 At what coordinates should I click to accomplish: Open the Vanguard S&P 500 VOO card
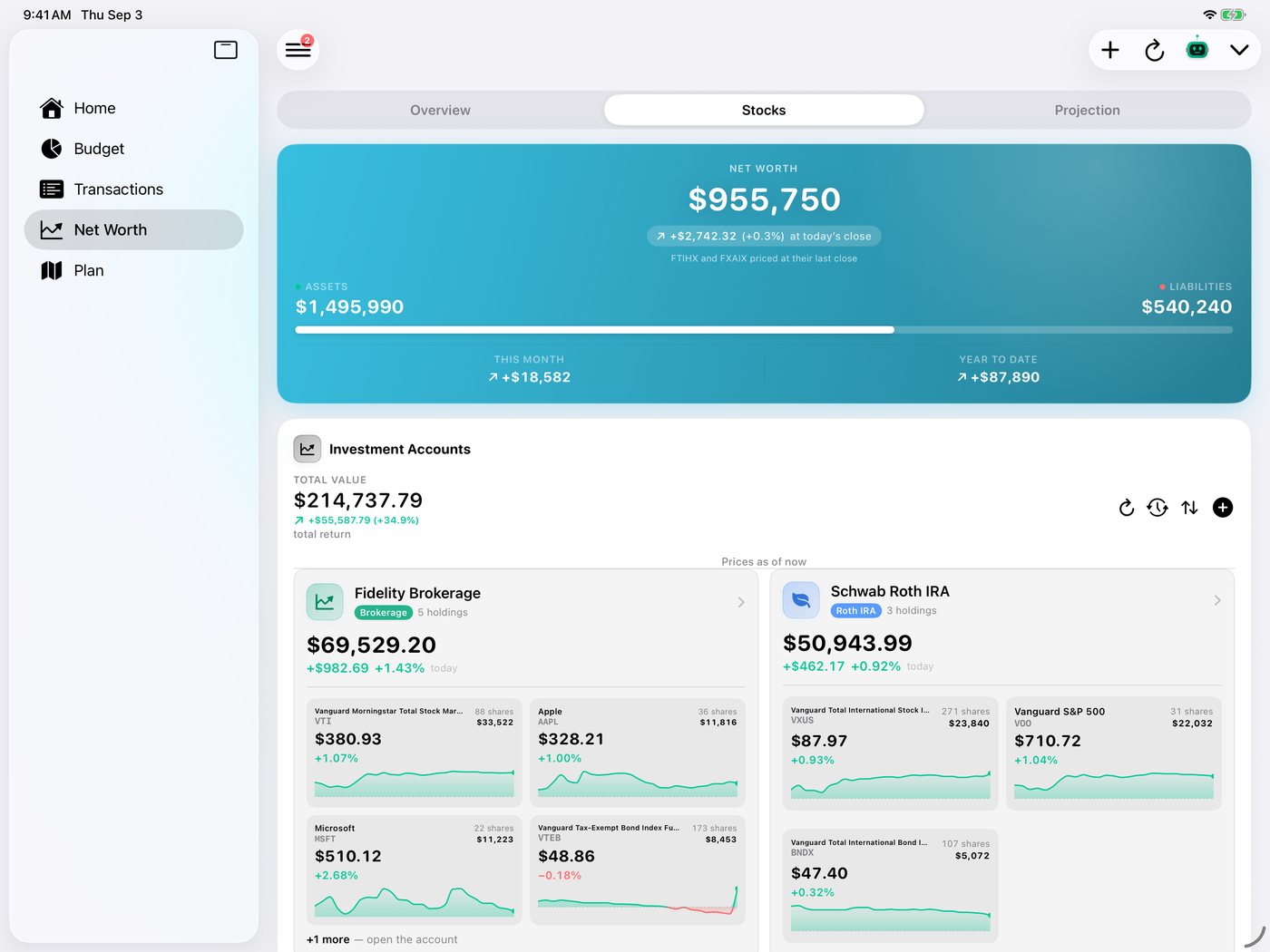[x=1114, y=753]
